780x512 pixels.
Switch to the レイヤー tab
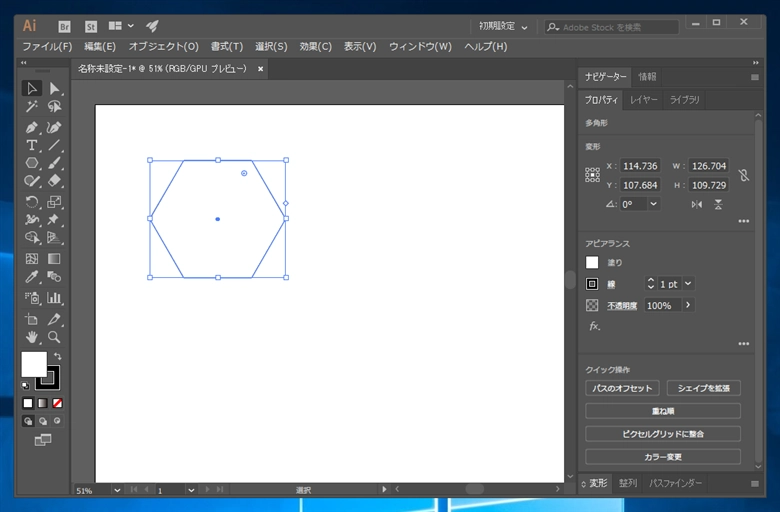(x=644, y=100)
